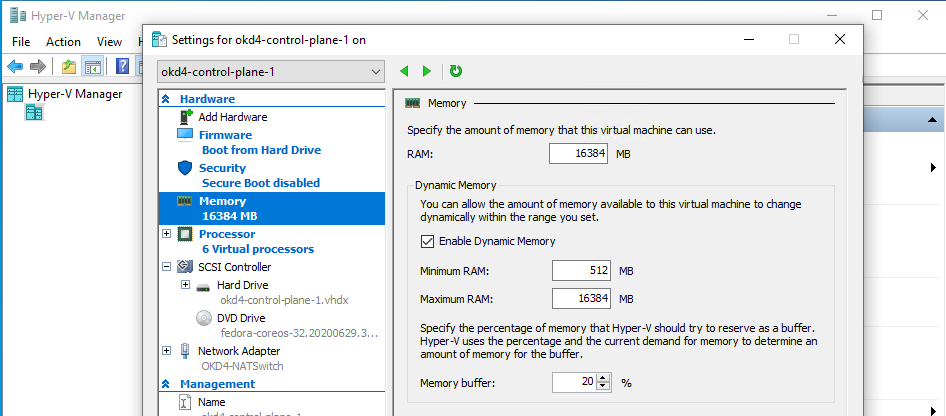Click the Hyper-V Manager window title icon
Image resolution: width=946 pixels, height=416 pixels.
click(18, 16)
